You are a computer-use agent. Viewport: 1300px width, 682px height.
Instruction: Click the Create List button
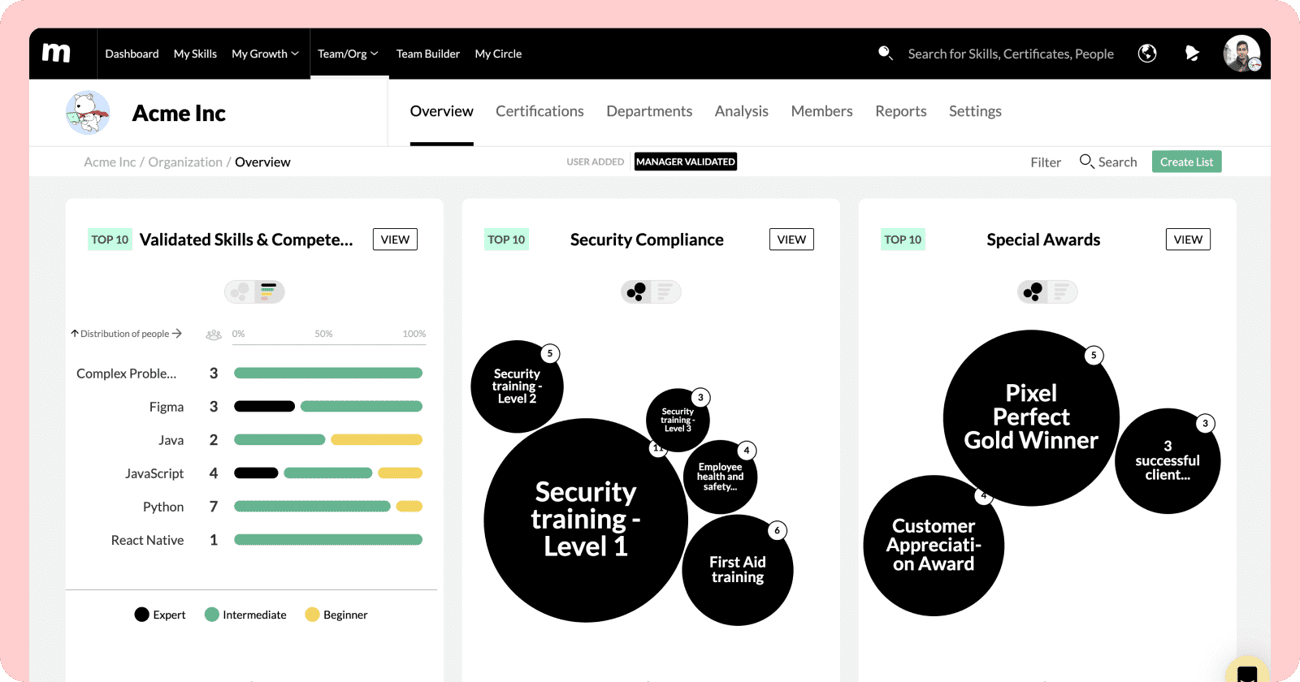point(1186,161)
